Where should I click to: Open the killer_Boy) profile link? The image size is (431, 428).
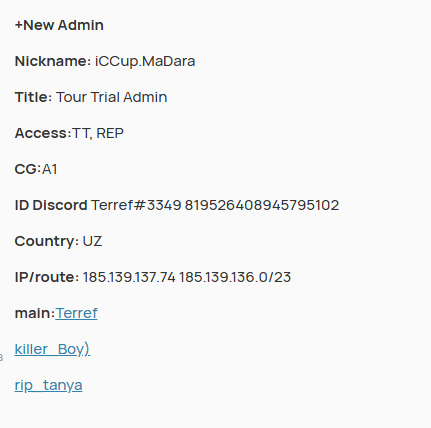(x=52, y=349)
